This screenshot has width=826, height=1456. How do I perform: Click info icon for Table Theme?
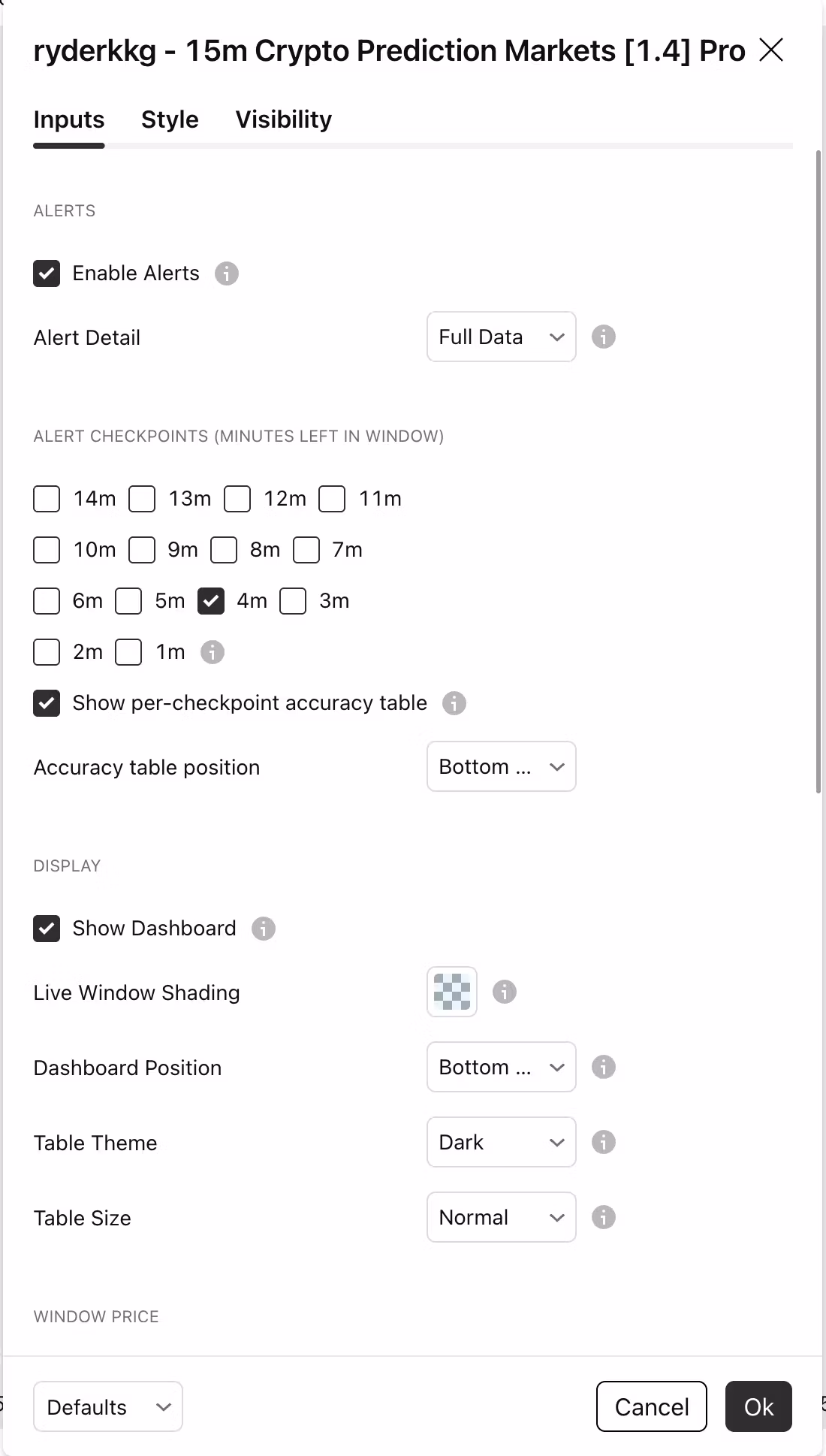(x=604, y=1142)
